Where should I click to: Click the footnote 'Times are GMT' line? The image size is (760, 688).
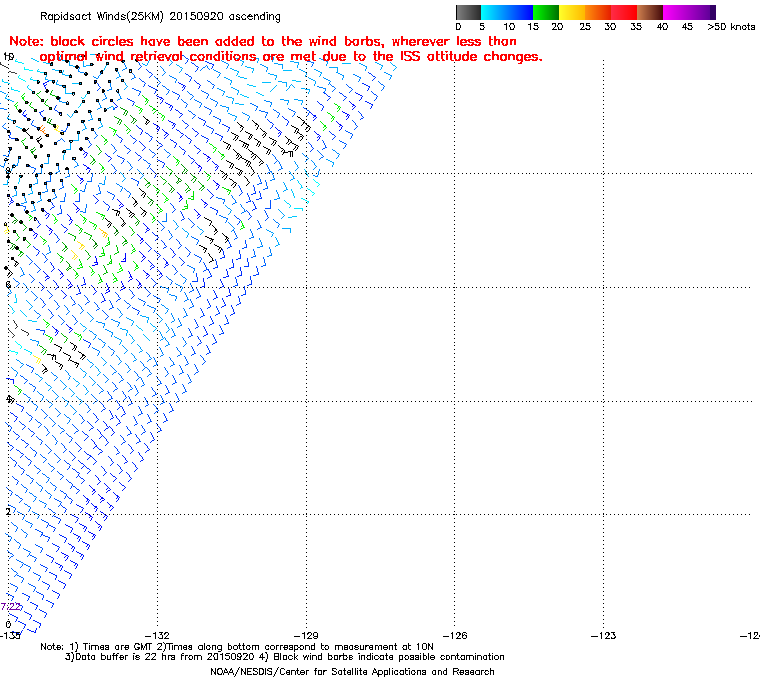[237, 647]
